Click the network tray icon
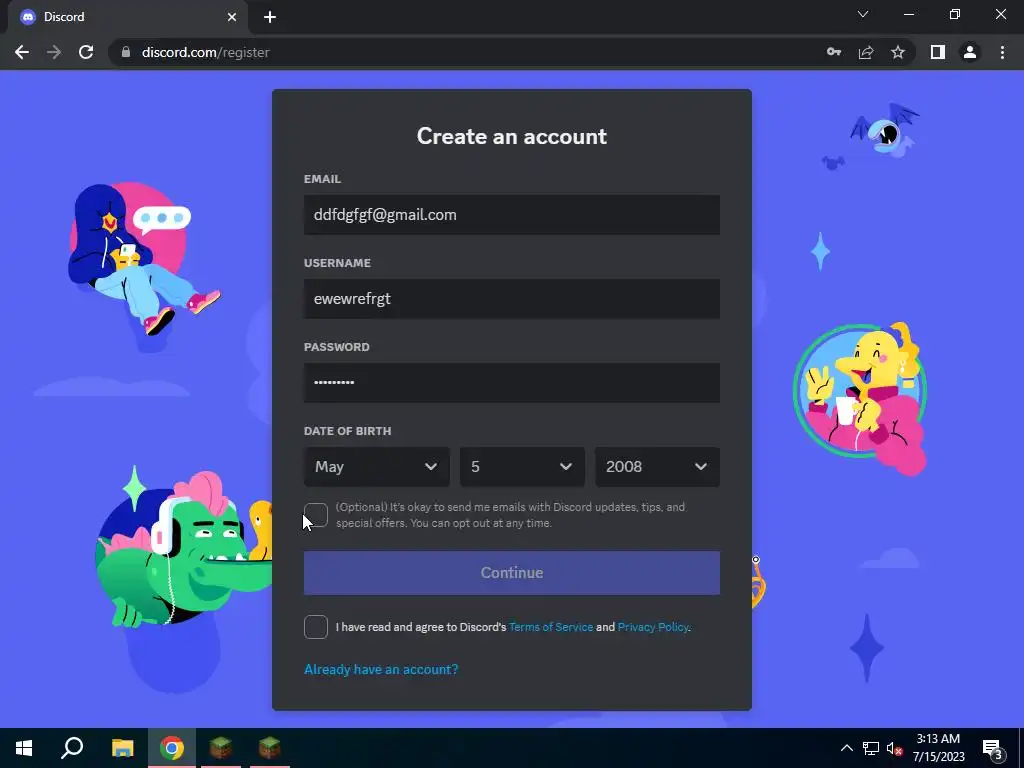 pos(871,748)
